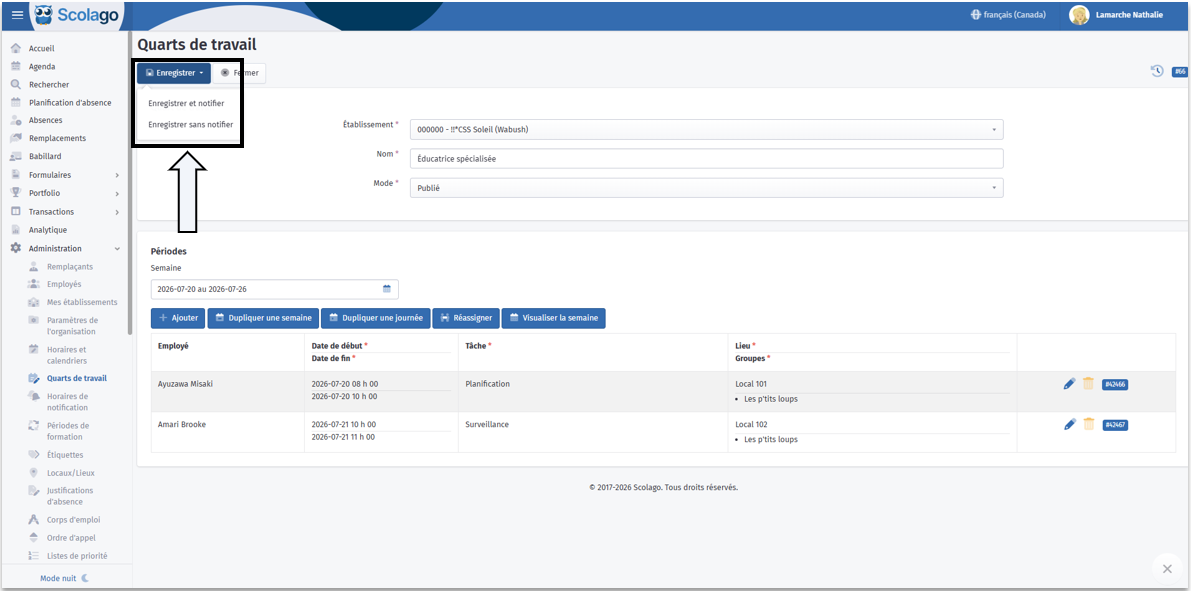
Task: Open the Mode dropdown showing Publié
Action: click(706, 188)
